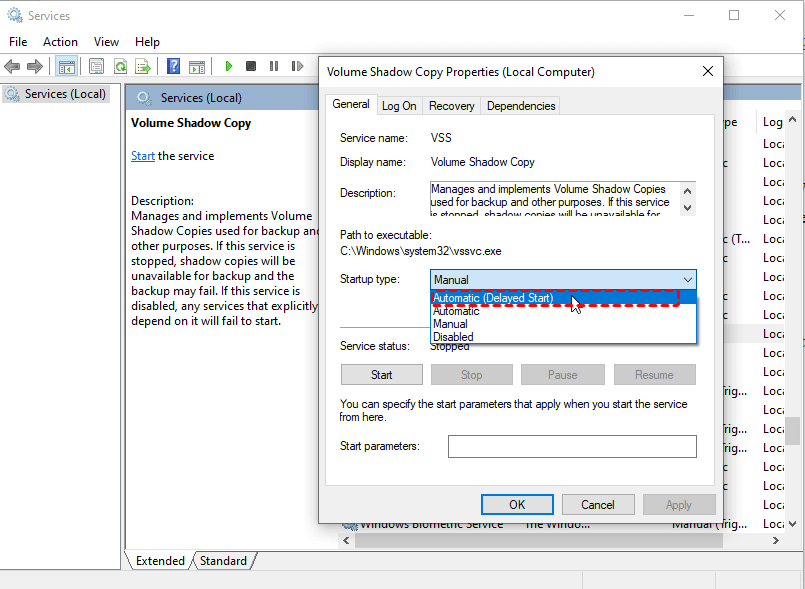
Task: Click the Start parameters text field
Action: [x=571, y=446]
